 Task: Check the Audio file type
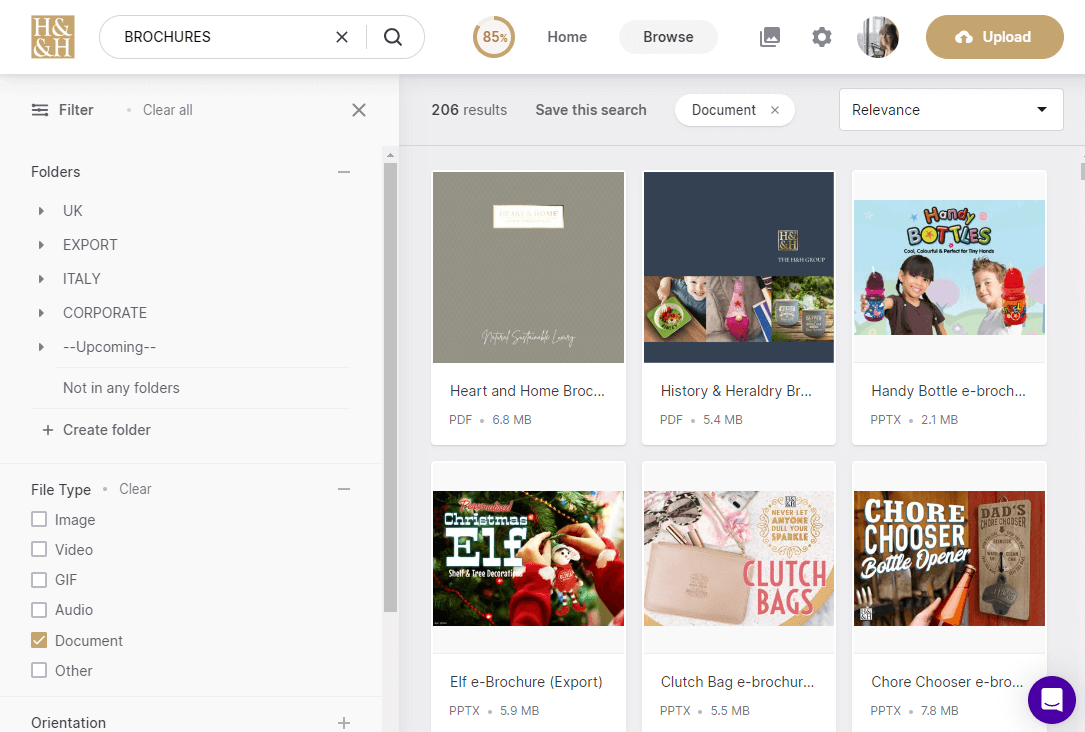click(39, 610)
